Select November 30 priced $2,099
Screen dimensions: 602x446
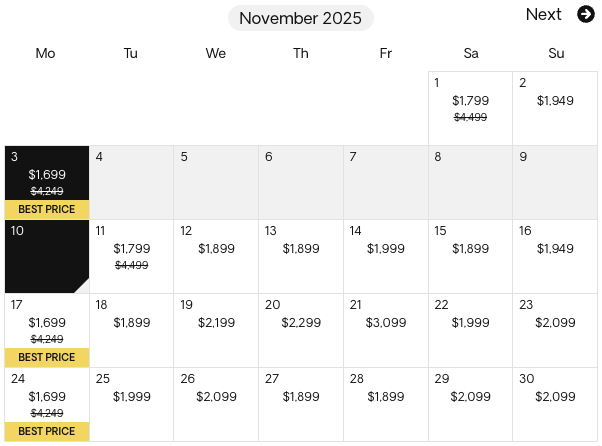coord(555,405)
